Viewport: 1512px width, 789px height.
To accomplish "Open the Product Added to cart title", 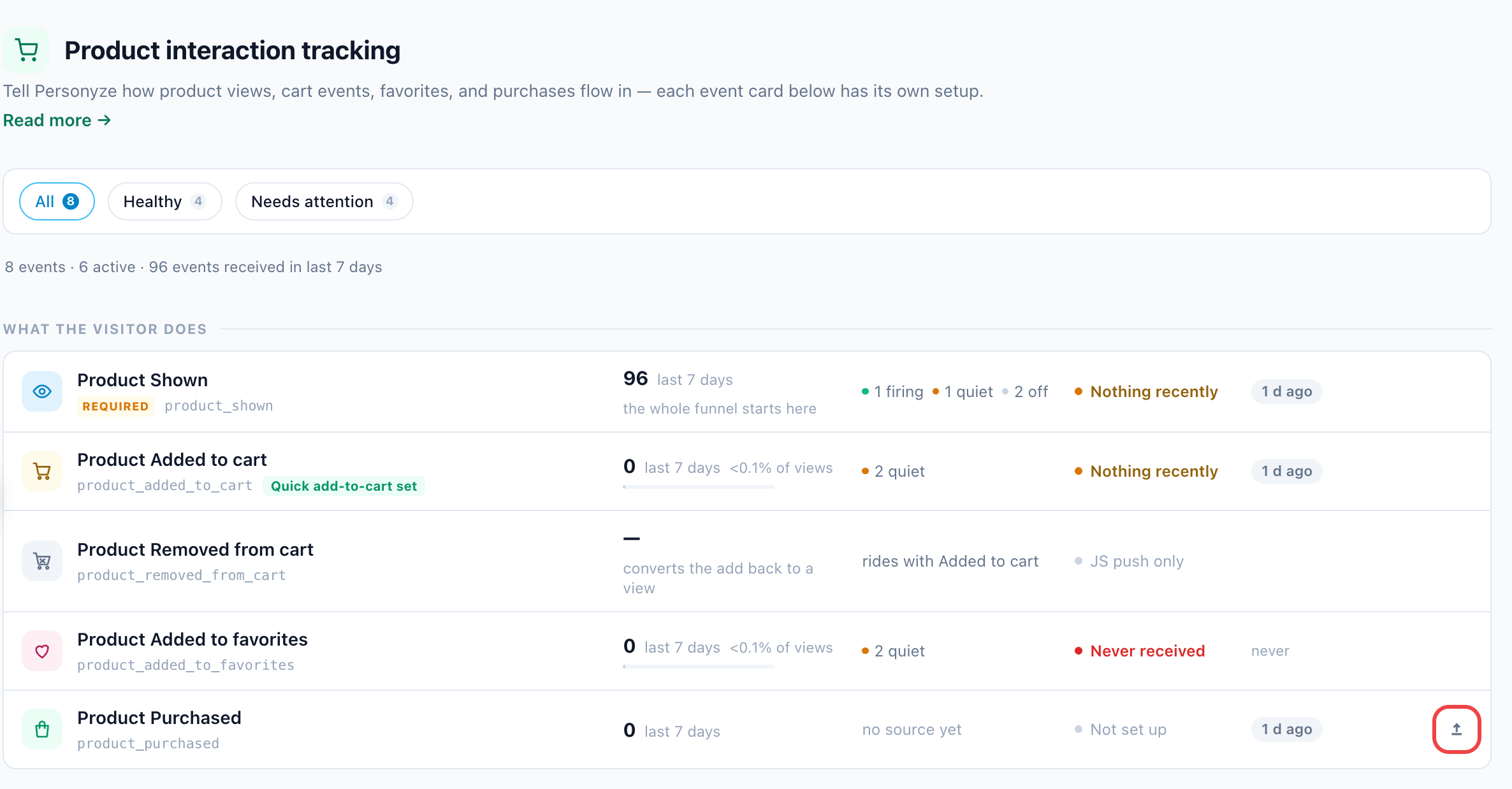I will pos(172,460).
